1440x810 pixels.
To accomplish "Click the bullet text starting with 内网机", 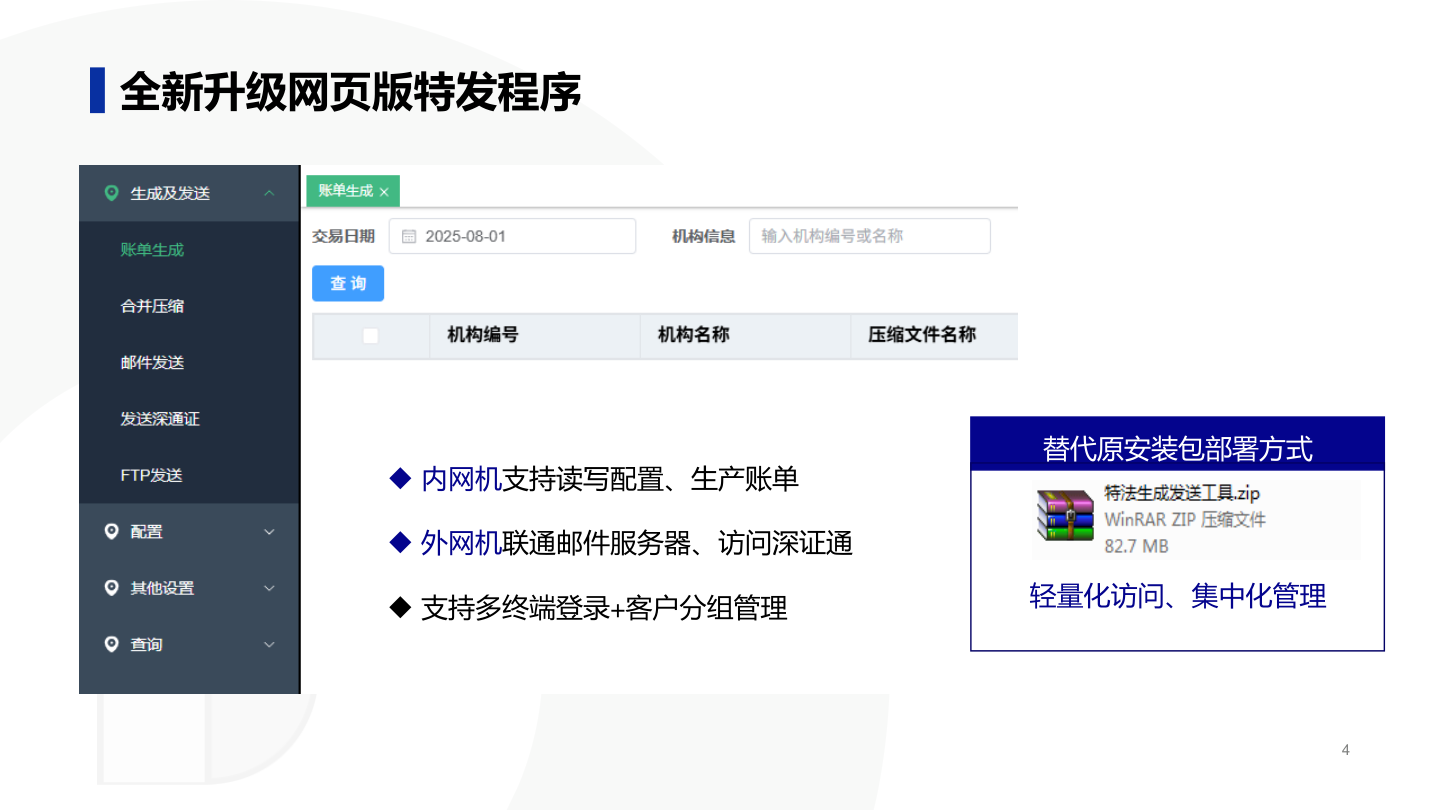I will coord(610,479).
